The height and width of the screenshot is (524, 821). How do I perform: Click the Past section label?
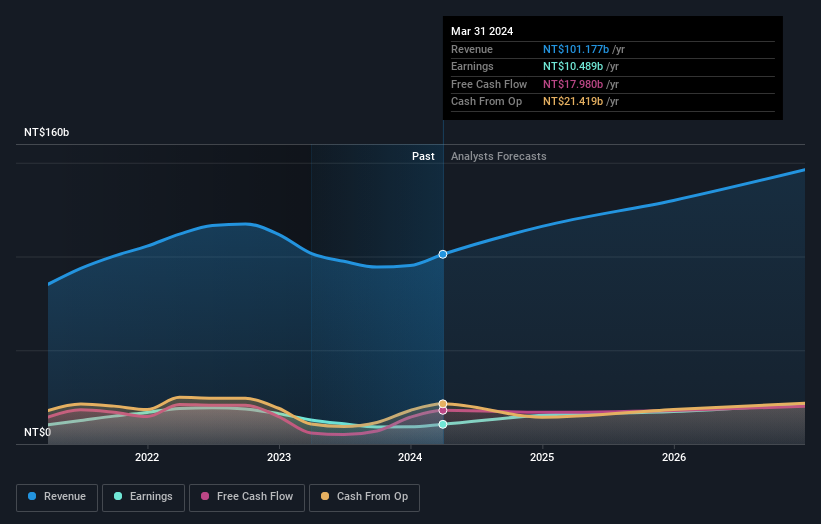point(423,156)
